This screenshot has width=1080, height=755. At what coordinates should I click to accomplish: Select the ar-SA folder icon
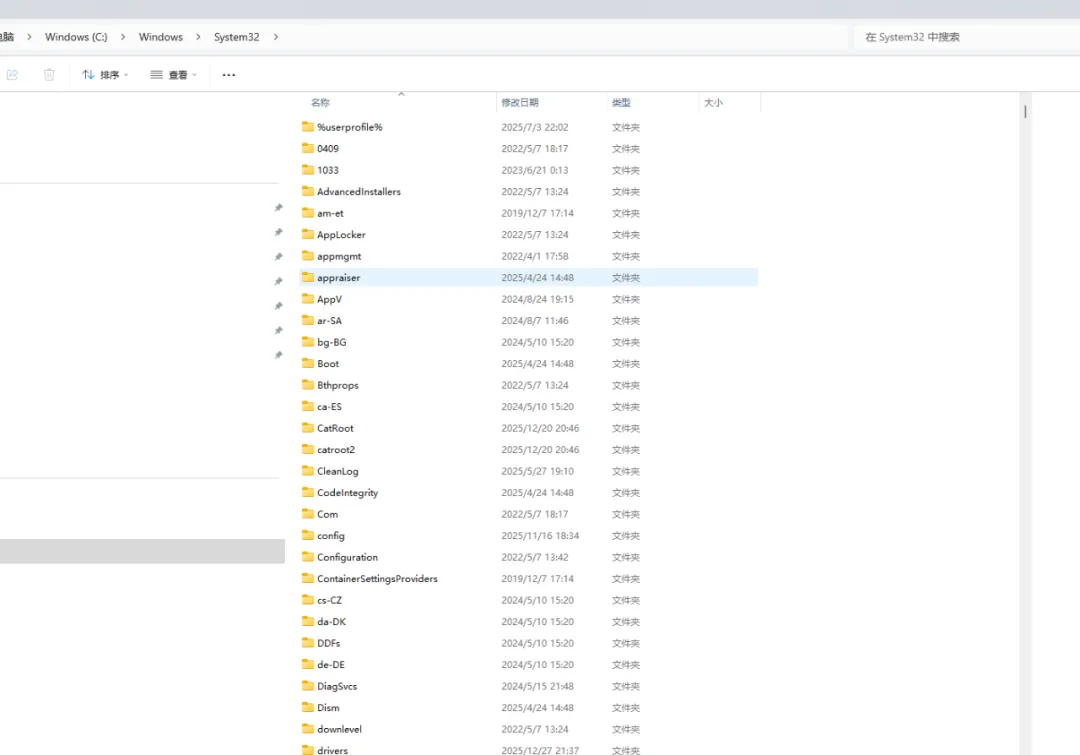(x=308, y=320)
